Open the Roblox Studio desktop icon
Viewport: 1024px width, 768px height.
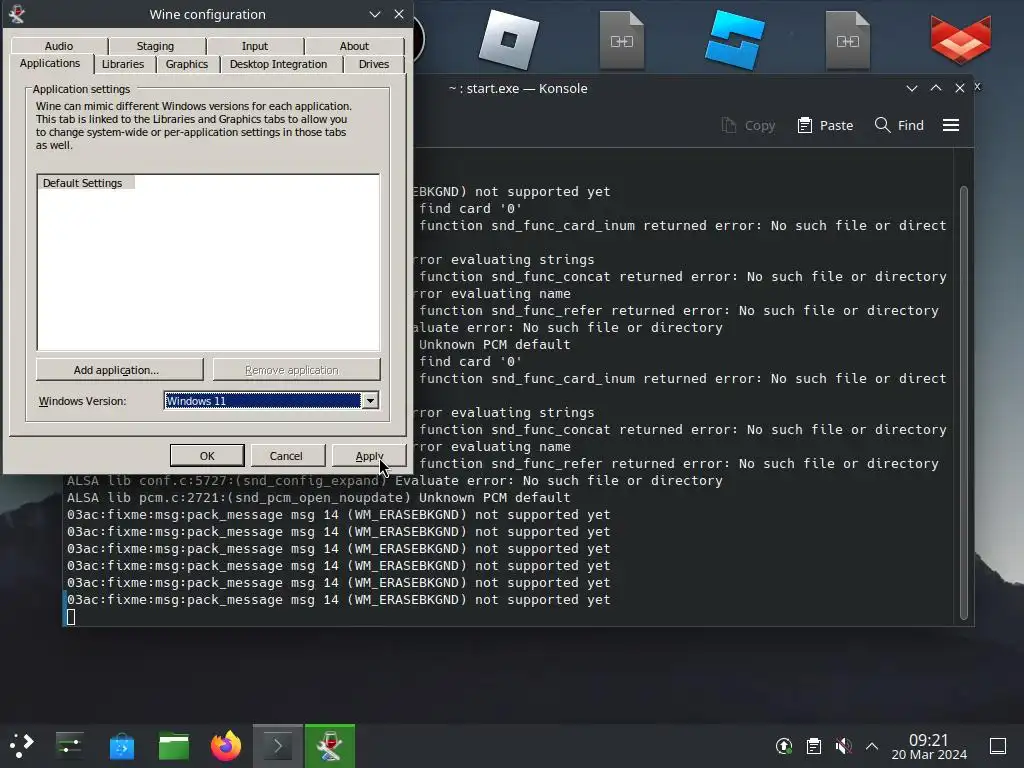[735, 40]
